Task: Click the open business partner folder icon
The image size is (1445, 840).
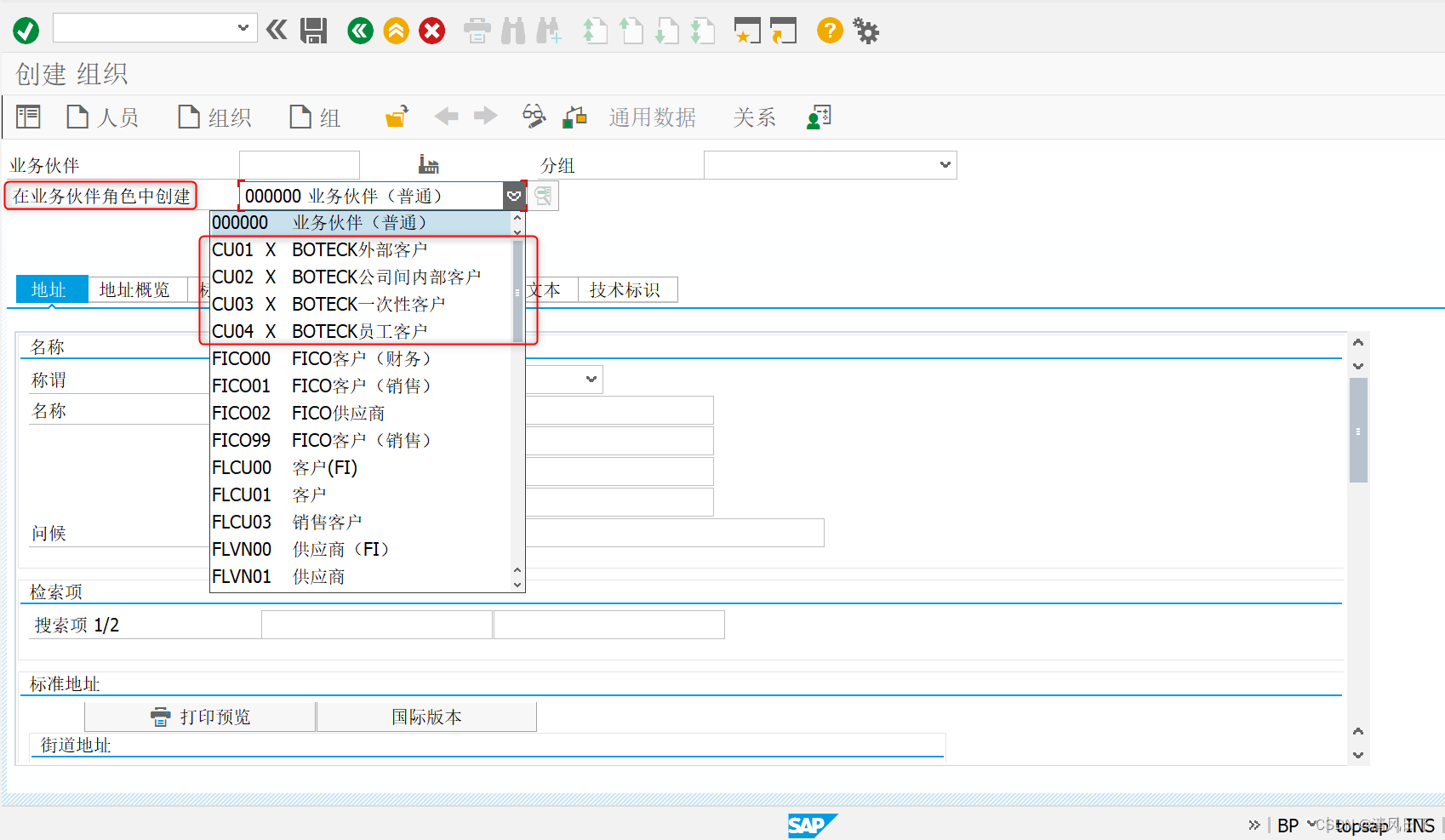Action: click(397, 117)
